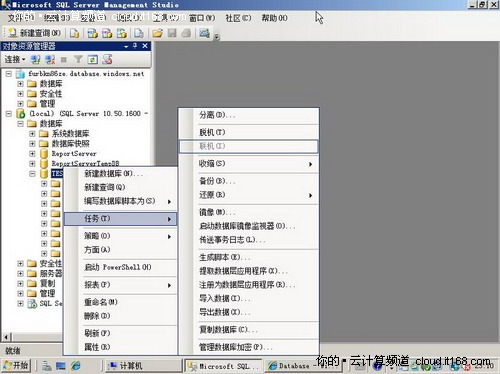
Task: Choose 注册为数据层应用程序(R)...
Action: click(x=249, y=285)
